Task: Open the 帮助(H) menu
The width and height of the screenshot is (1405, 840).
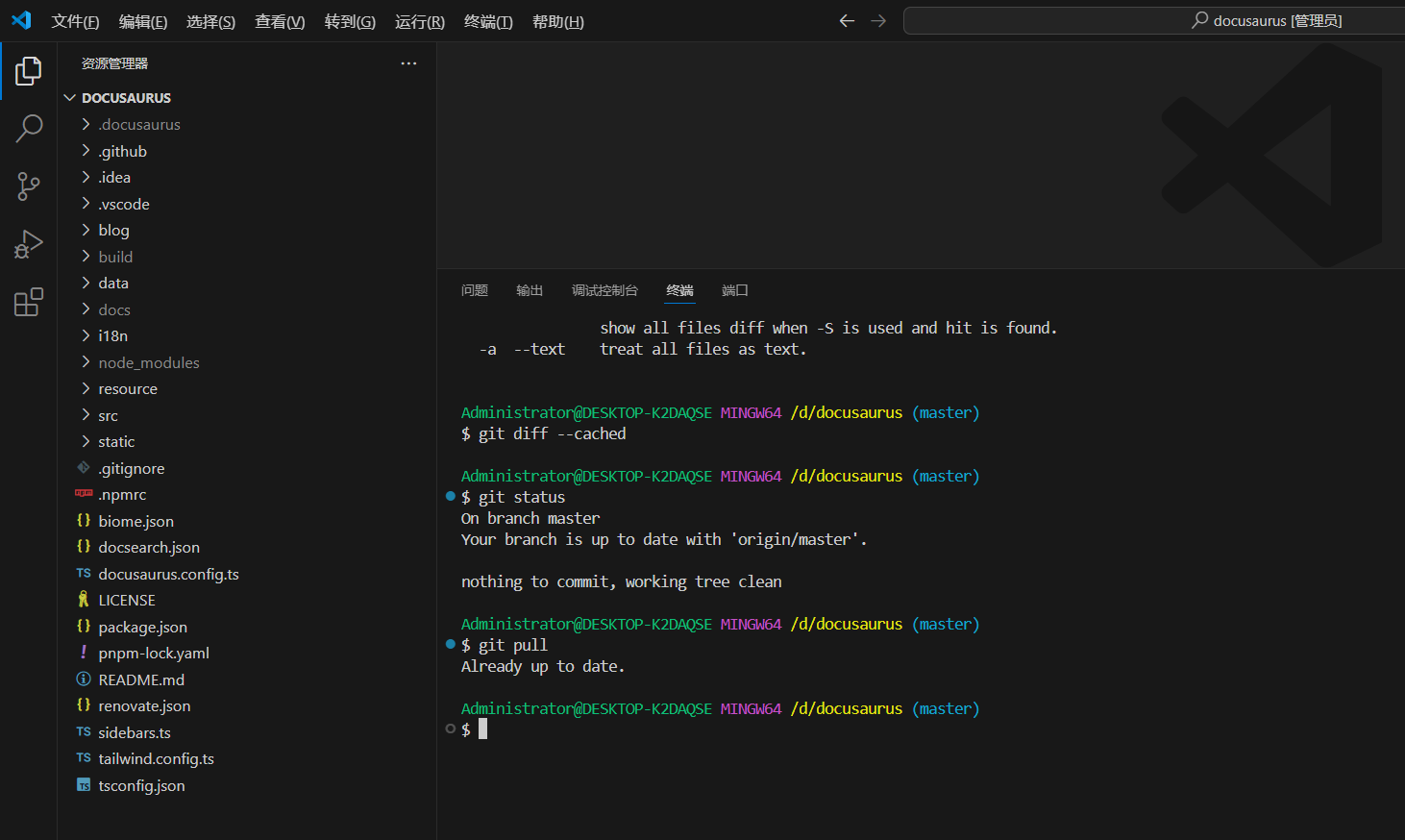Action: tap(558, 21)
